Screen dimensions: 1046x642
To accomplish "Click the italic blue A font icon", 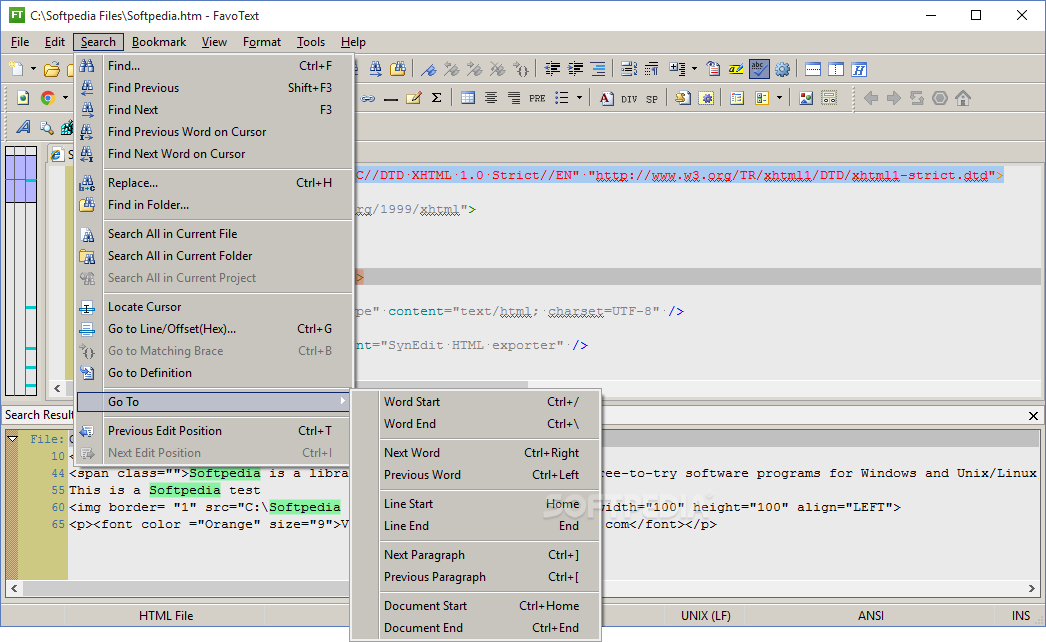I will pyautogui.click(x=23, y=127).
